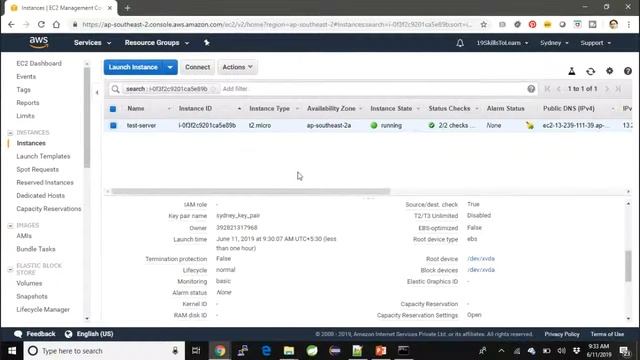
Task: Toggle the select-all instances checkbox
Action: [113, 109]
